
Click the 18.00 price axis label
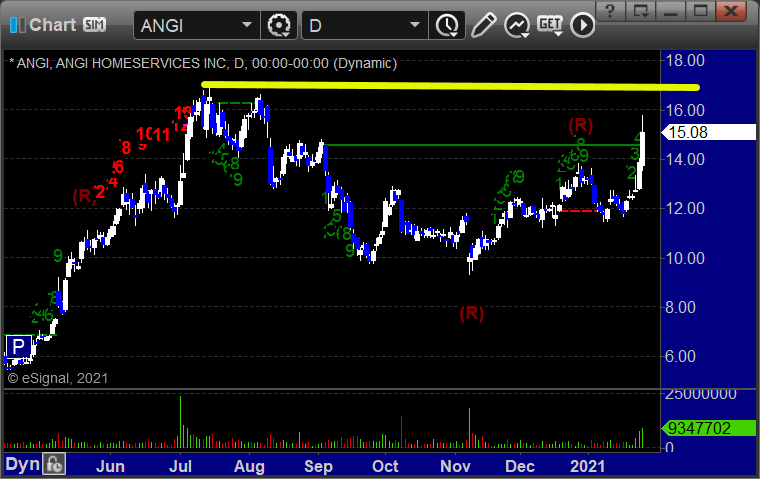click(x=685, y=61)
